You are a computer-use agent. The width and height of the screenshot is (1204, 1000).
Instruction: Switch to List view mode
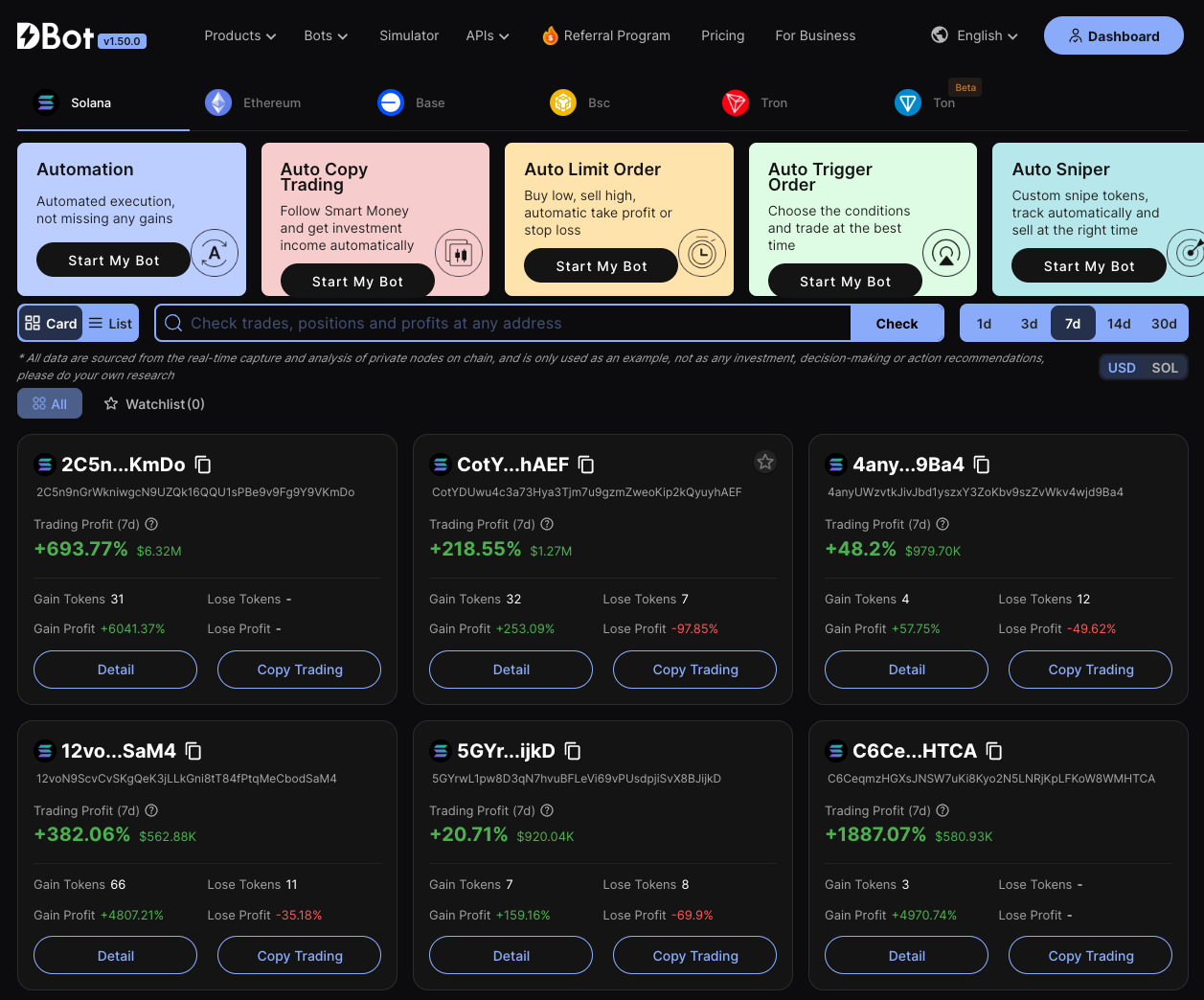tap(110, 323)
